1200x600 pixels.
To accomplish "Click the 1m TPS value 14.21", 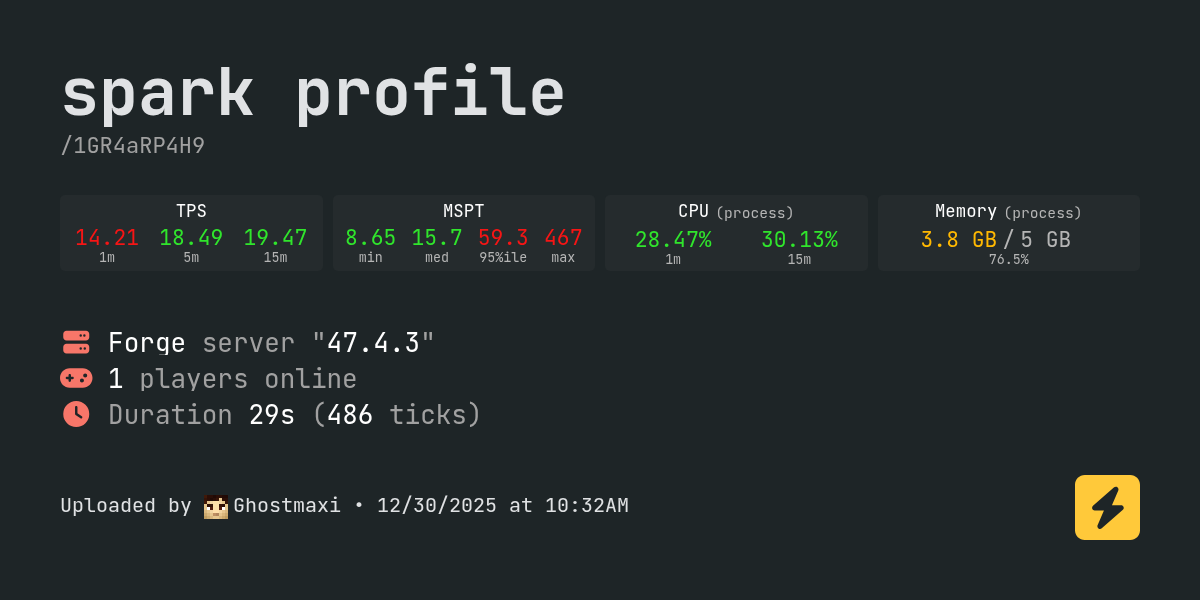I will (107, 238).
